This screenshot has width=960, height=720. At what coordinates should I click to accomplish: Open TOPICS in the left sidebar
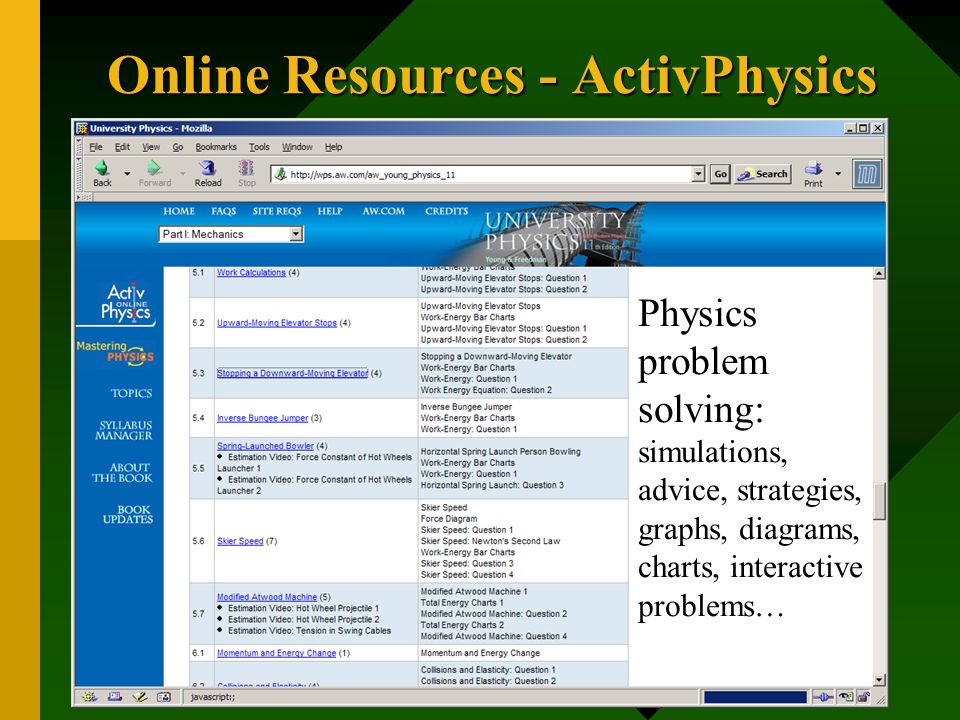pos(131,393)
